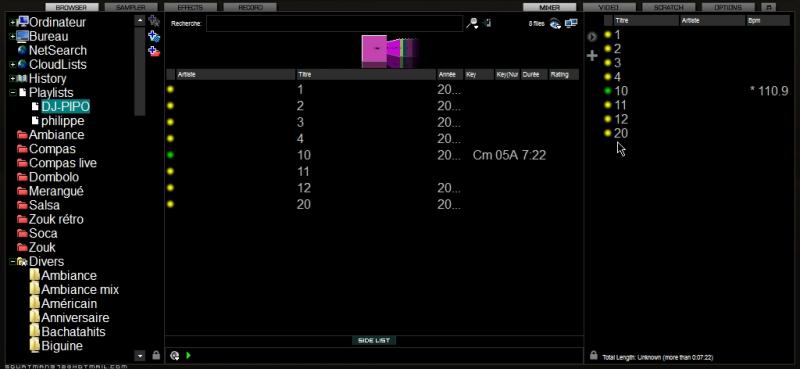Click the SIDE LIST button

pyautogui.click(x=374, y=340)
